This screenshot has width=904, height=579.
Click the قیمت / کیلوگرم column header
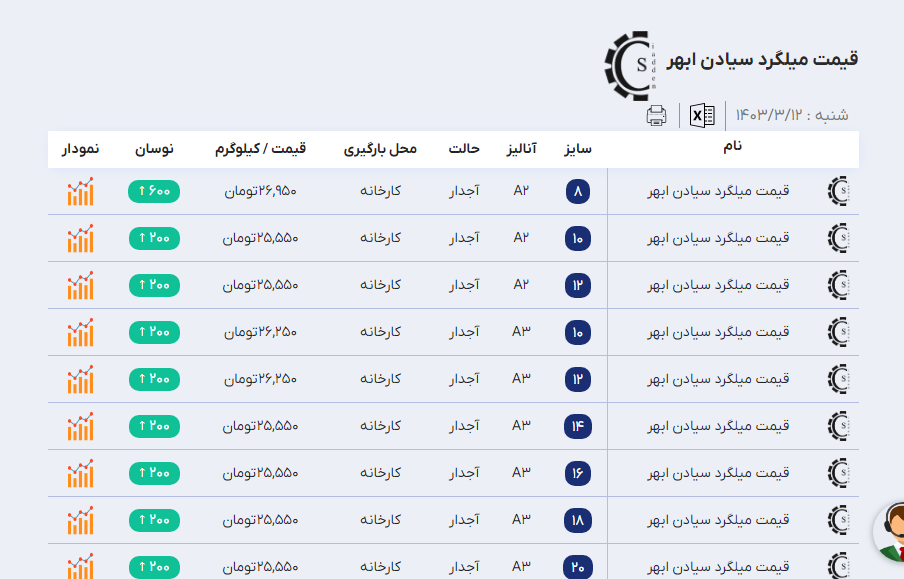(260, 149)
